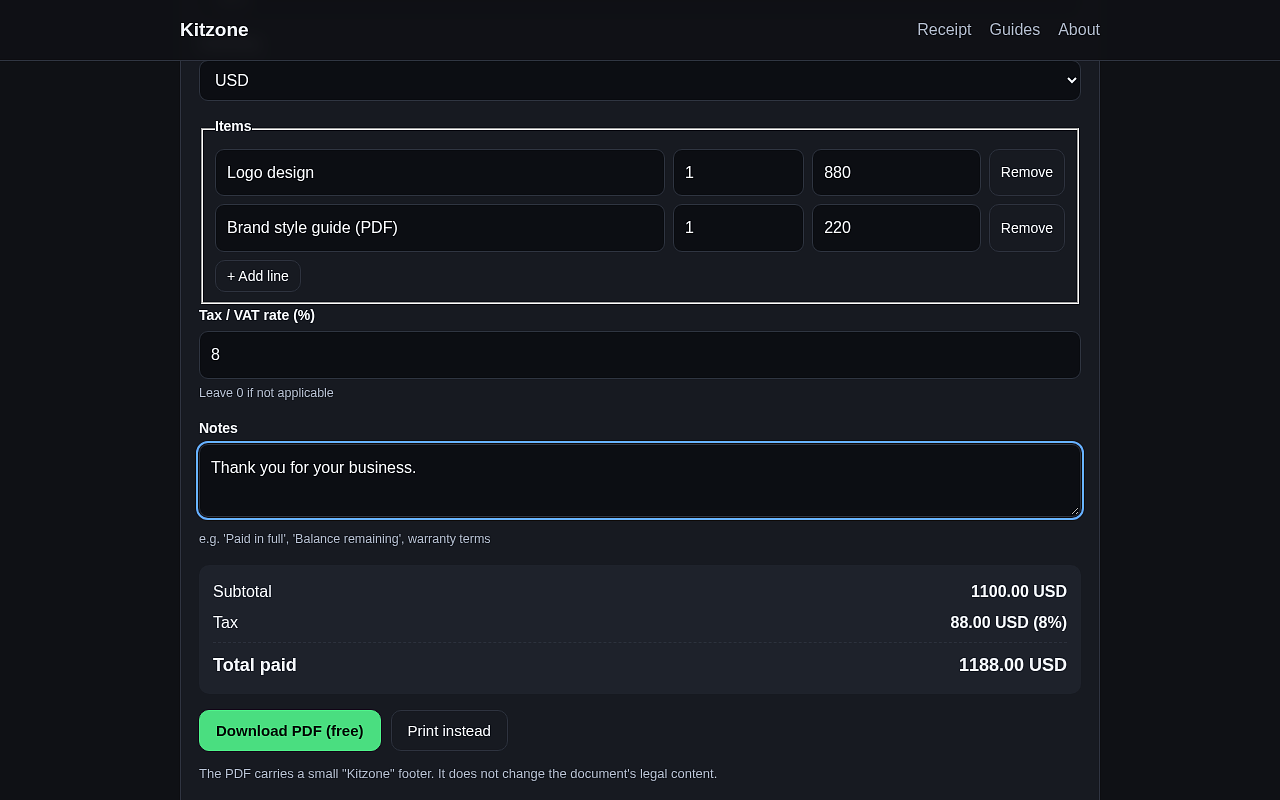
Task: Add a new item line
Action: pos(258,276)
